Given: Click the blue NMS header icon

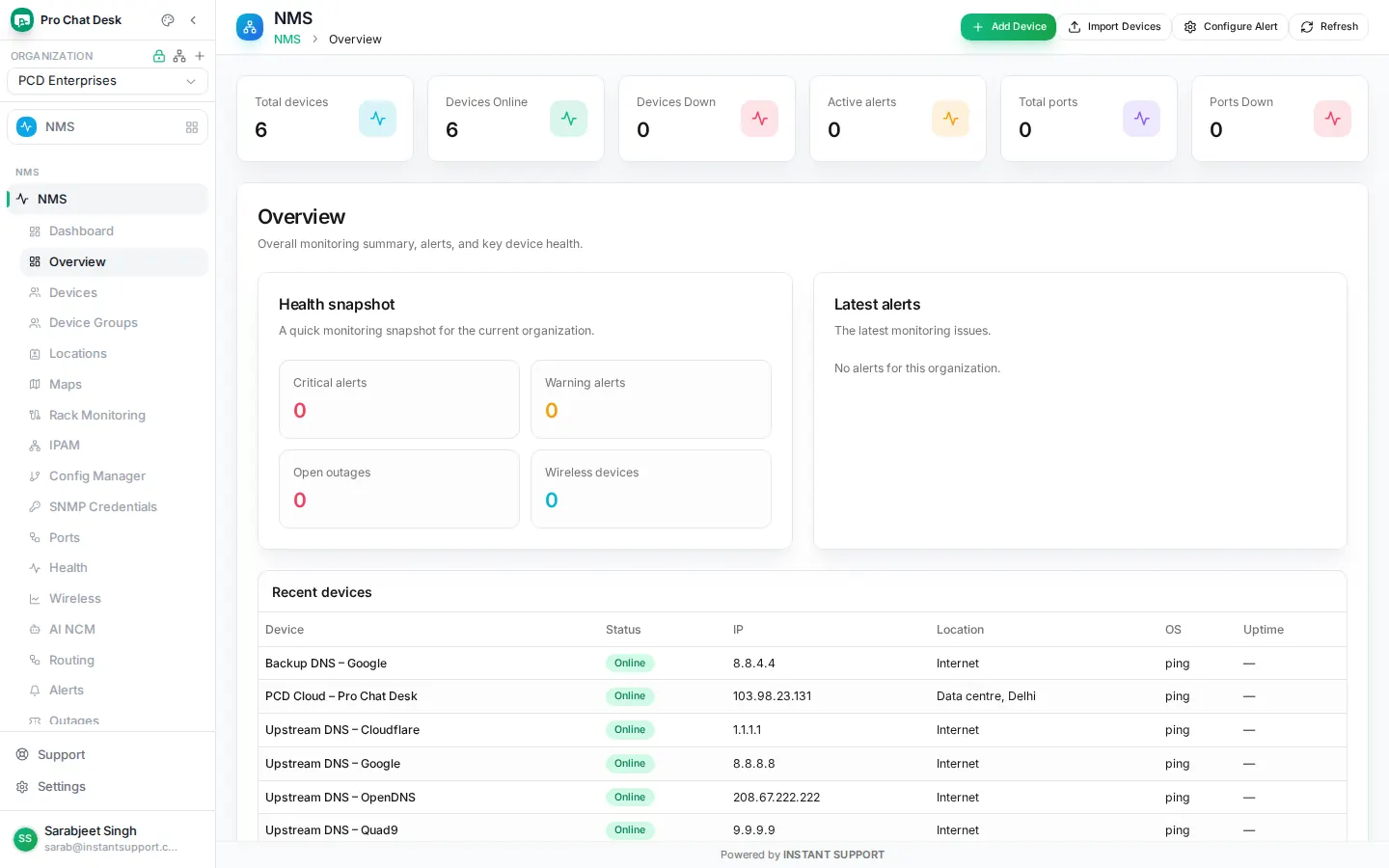Looking at the screenshot, I should (x=250, y=27).
